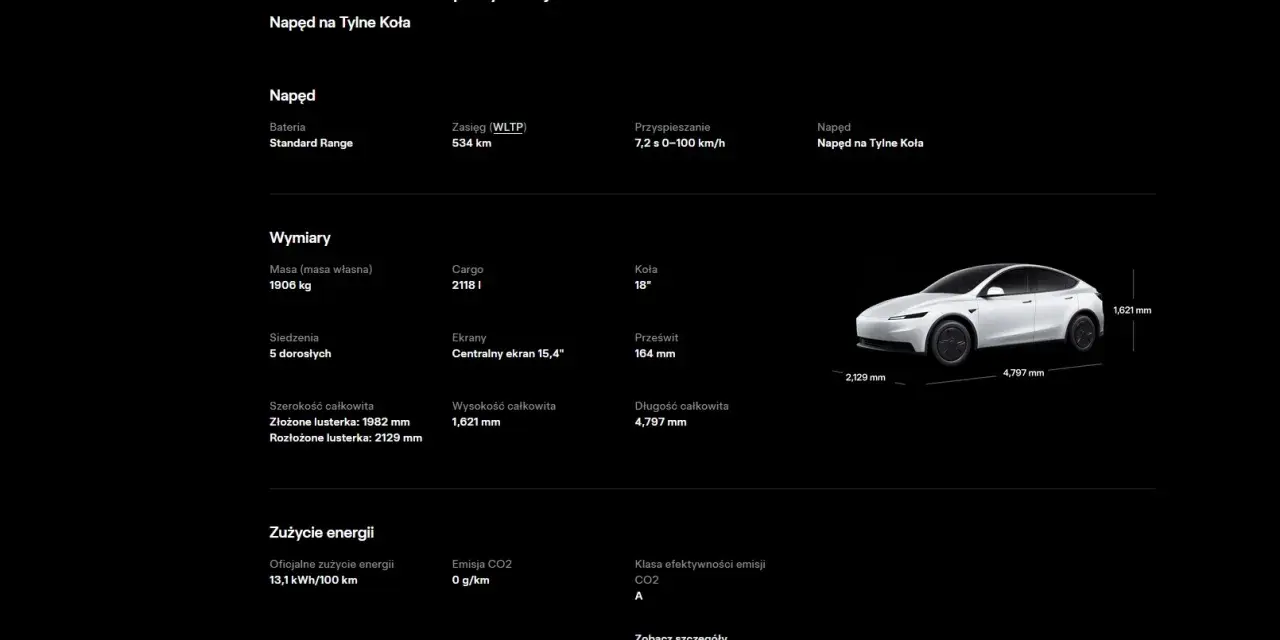Select the '4,797 mm' length label on diagram
Screen dimensions: 1280x640
click(x=1023, y=372)
